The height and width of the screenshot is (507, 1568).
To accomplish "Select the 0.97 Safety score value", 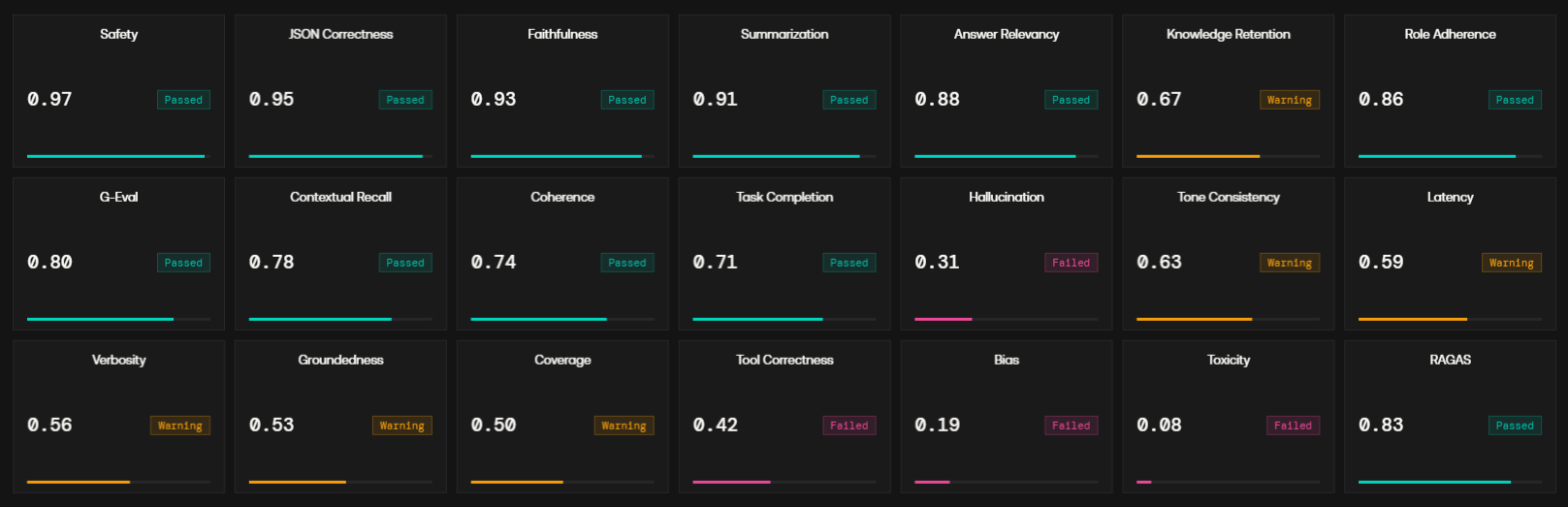I will coord(49,99).
